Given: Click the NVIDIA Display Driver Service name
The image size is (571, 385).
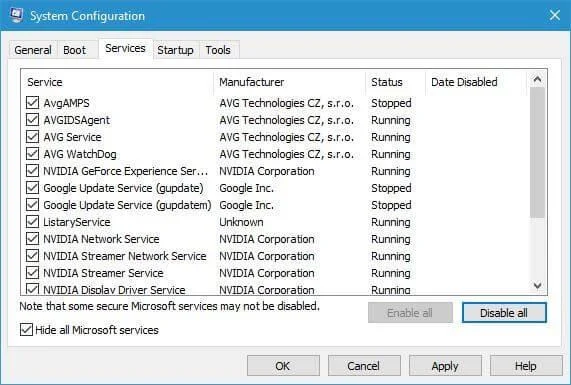Looking at the screenshot, I should 114,290.
